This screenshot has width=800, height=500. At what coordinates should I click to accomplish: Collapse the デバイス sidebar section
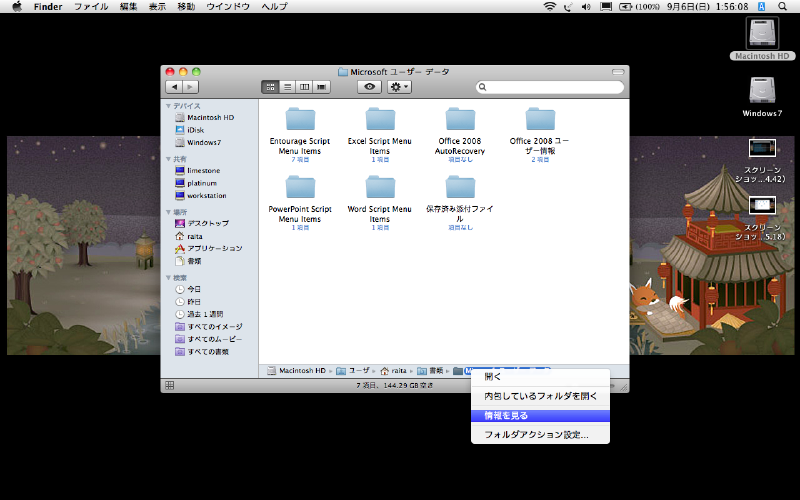coord(168,106)
